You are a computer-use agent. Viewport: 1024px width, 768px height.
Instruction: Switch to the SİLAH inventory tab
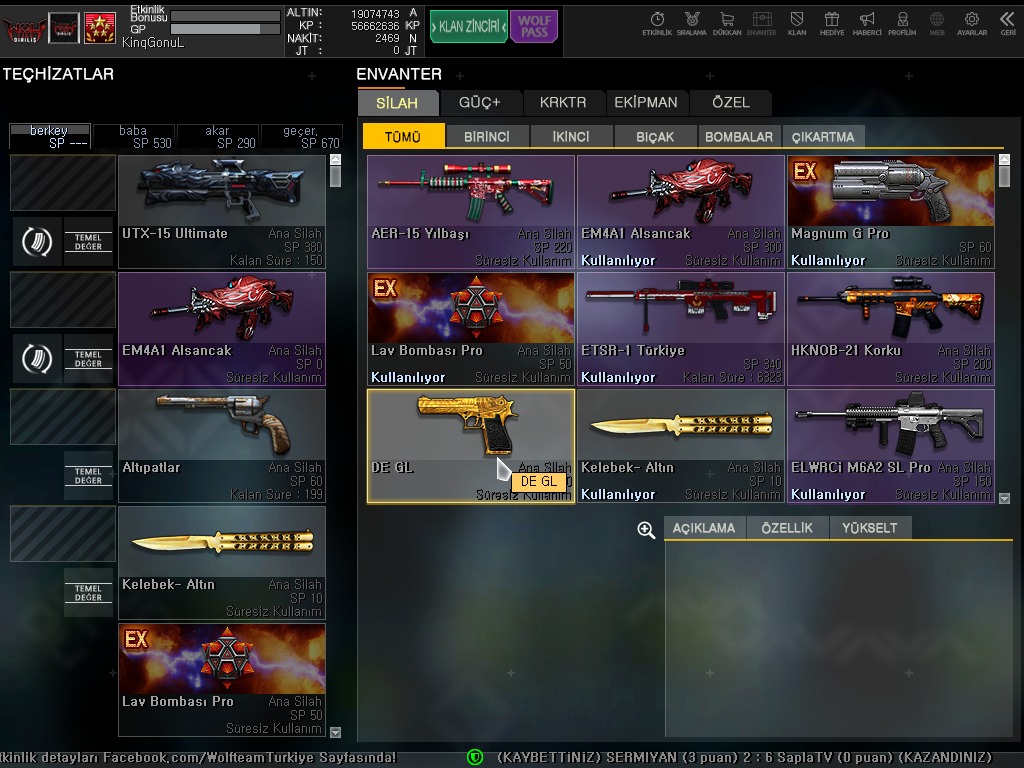[x=397, y=103]
